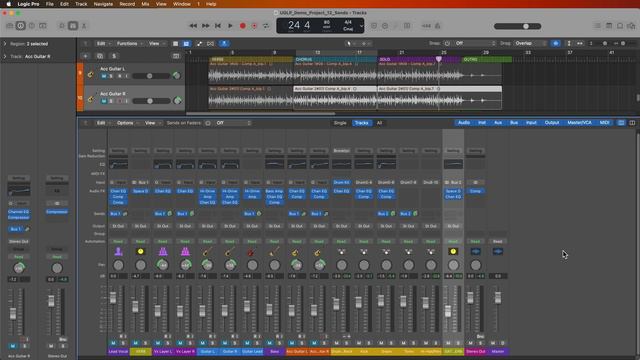Click Setting button on Lead Vocal strip
This screenshot has height=360, width=640.
pos(118,151)
